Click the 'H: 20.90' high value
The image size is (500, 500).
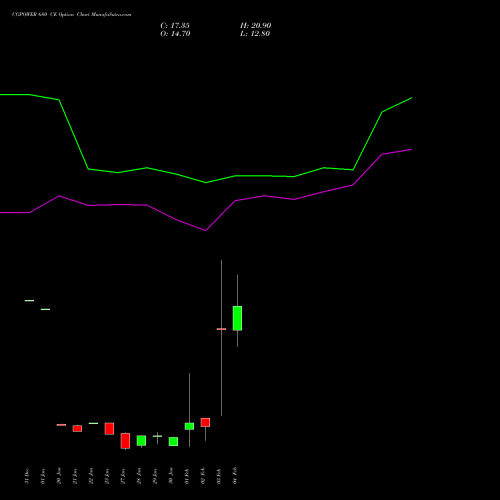[x=255, y=26]
